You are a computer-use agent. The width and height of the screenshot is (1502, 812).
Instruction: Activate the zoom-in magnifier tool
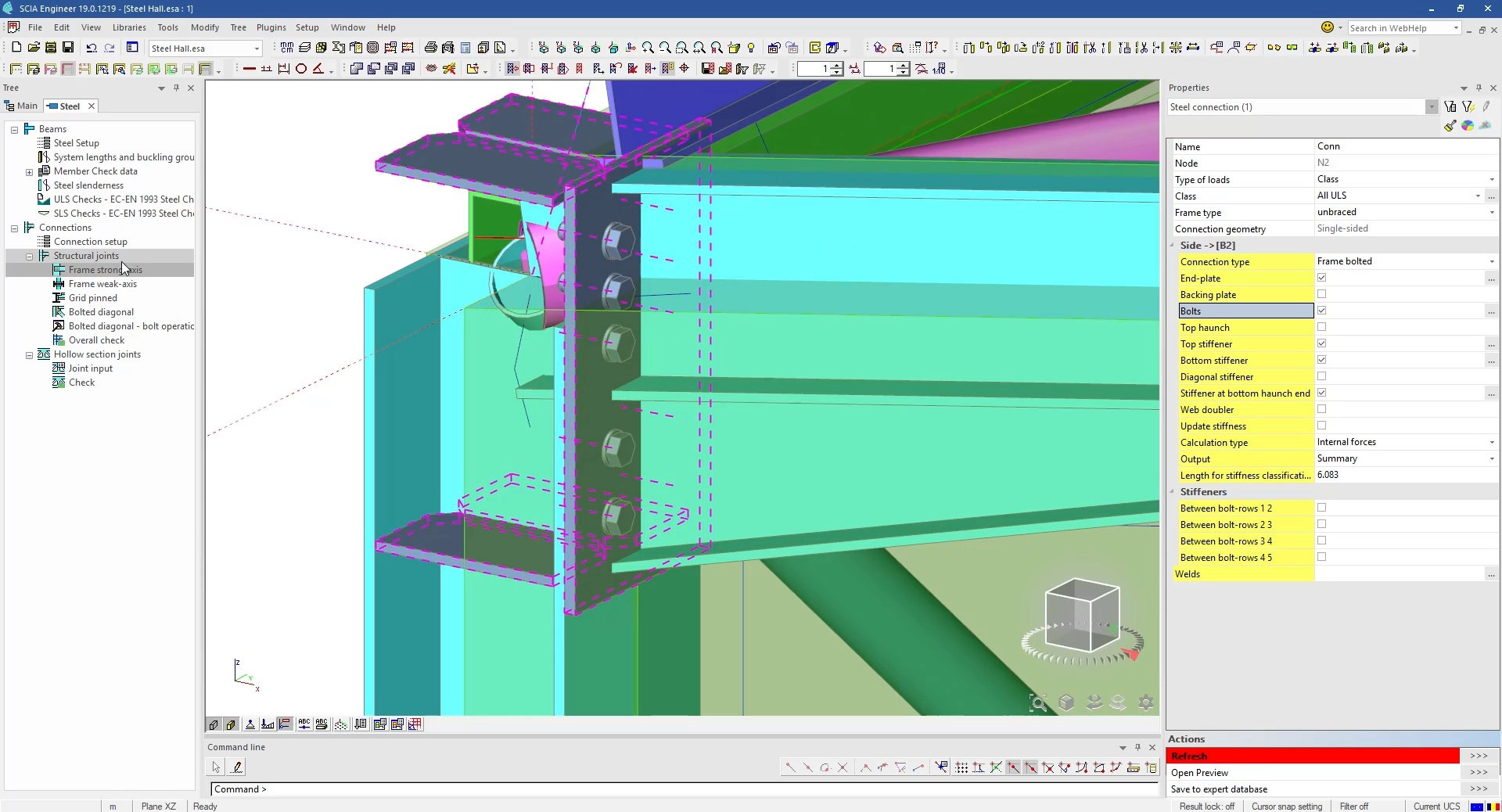click(x=648, y=47)
